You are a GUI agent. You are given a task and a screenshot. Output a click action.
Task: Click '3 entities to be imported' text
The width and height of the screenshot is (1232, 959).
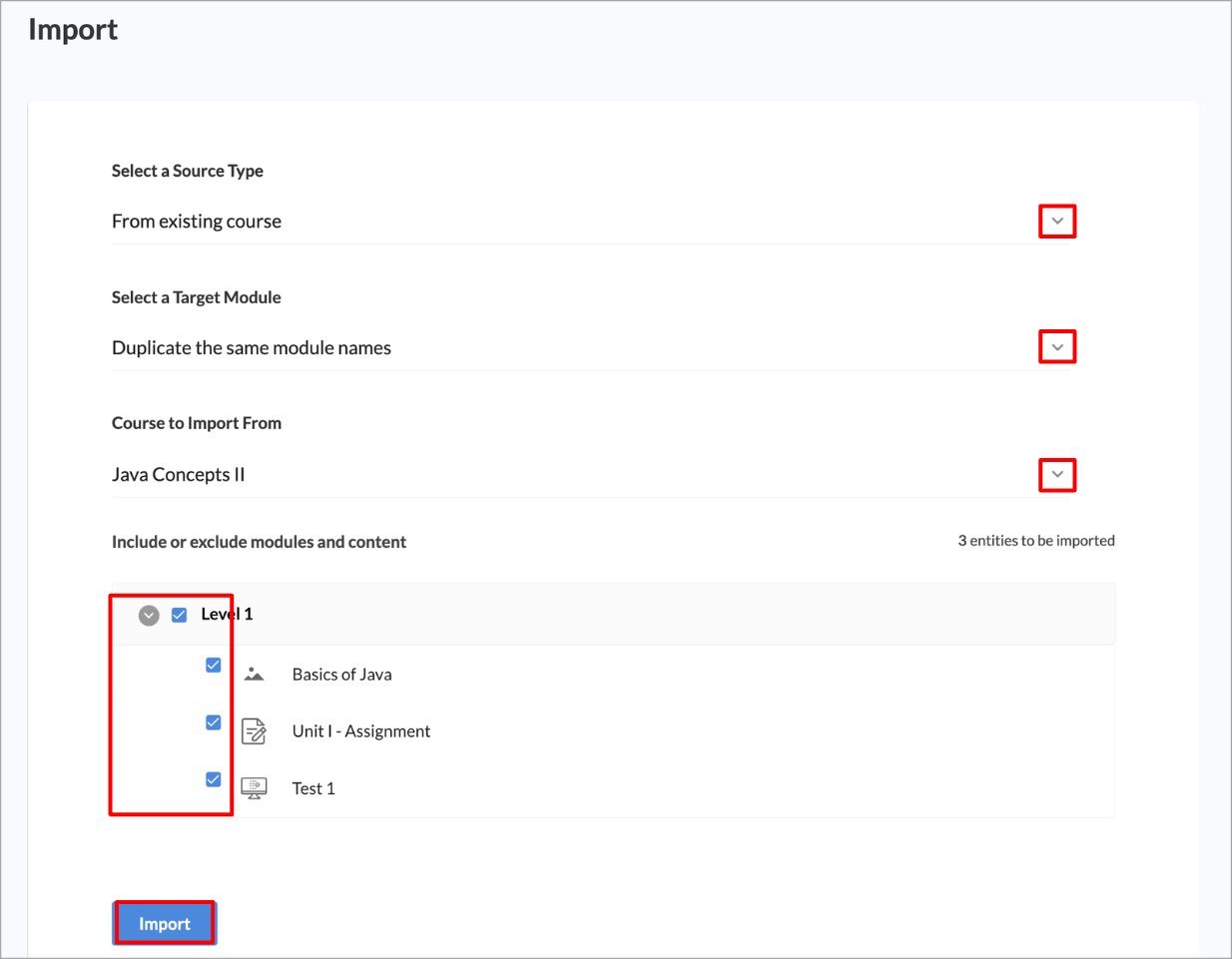1036,540
